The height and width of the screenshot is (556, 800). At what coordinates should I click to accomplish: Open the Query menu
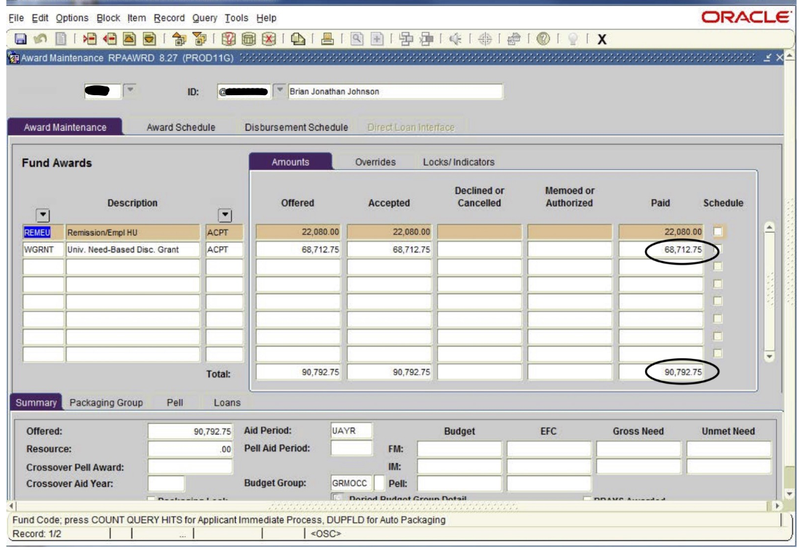pos(205,18)
